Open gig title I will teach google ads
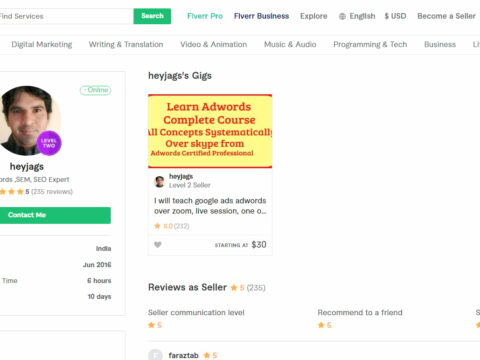The image size is (480, 360). (x=210, y=206)
